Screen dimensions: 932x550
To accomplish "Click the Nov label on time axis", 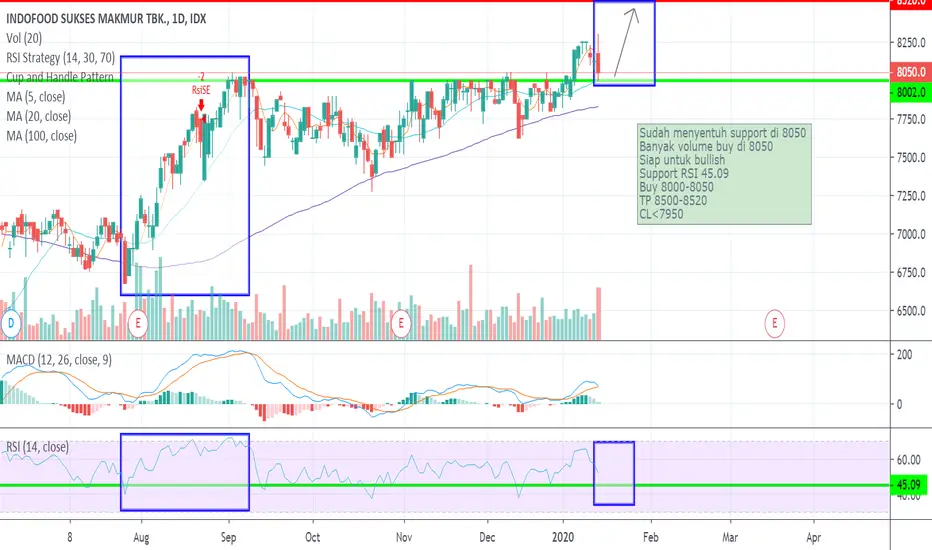I will pyautogui.click(x=404, y=538).
